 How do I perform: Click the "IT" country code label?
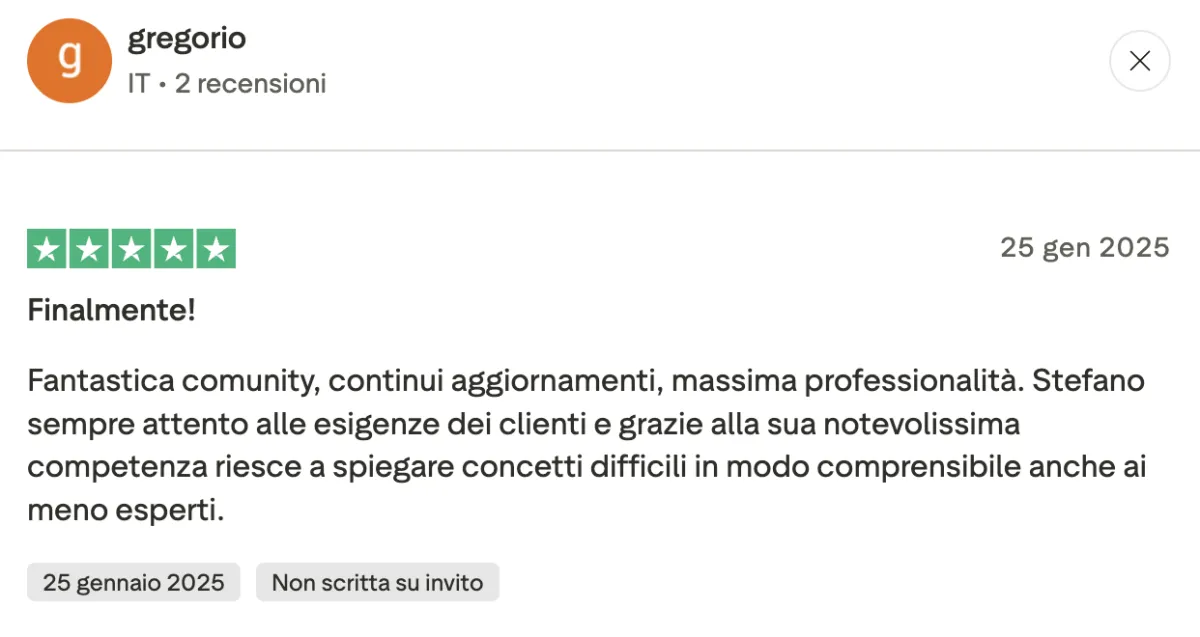coord(138,84)
